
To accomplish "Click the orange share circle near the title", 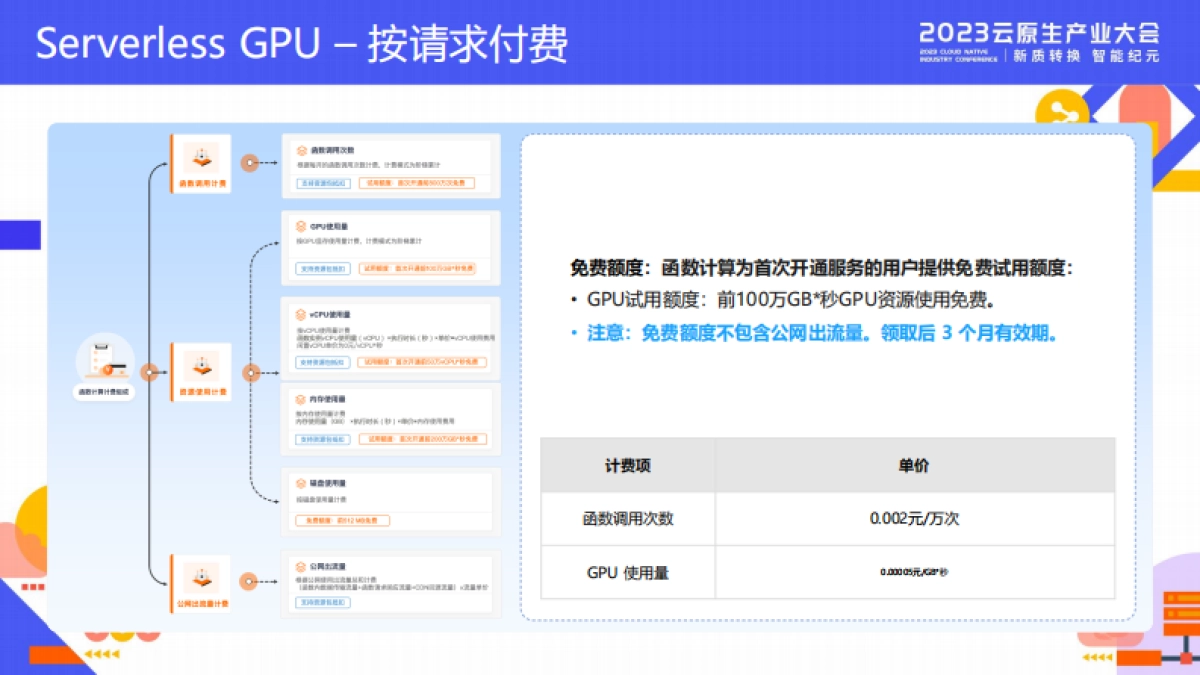I will [x=1062, y=107].
